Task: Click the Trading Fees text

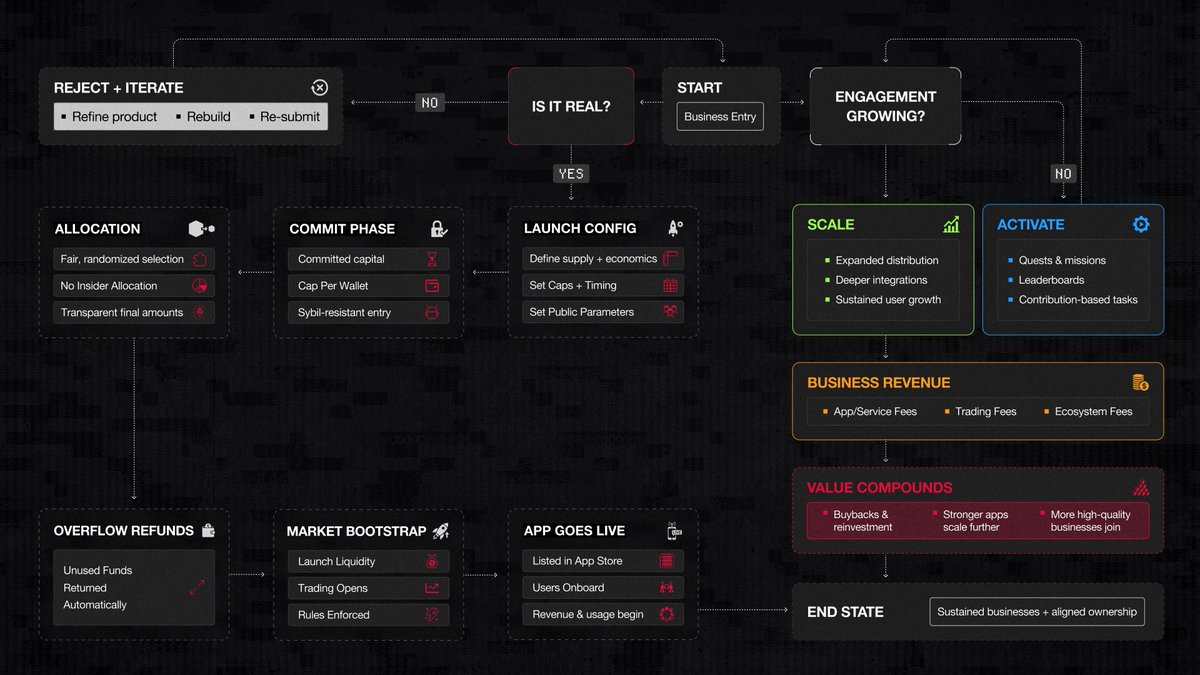Action: (x=985, y=412)
